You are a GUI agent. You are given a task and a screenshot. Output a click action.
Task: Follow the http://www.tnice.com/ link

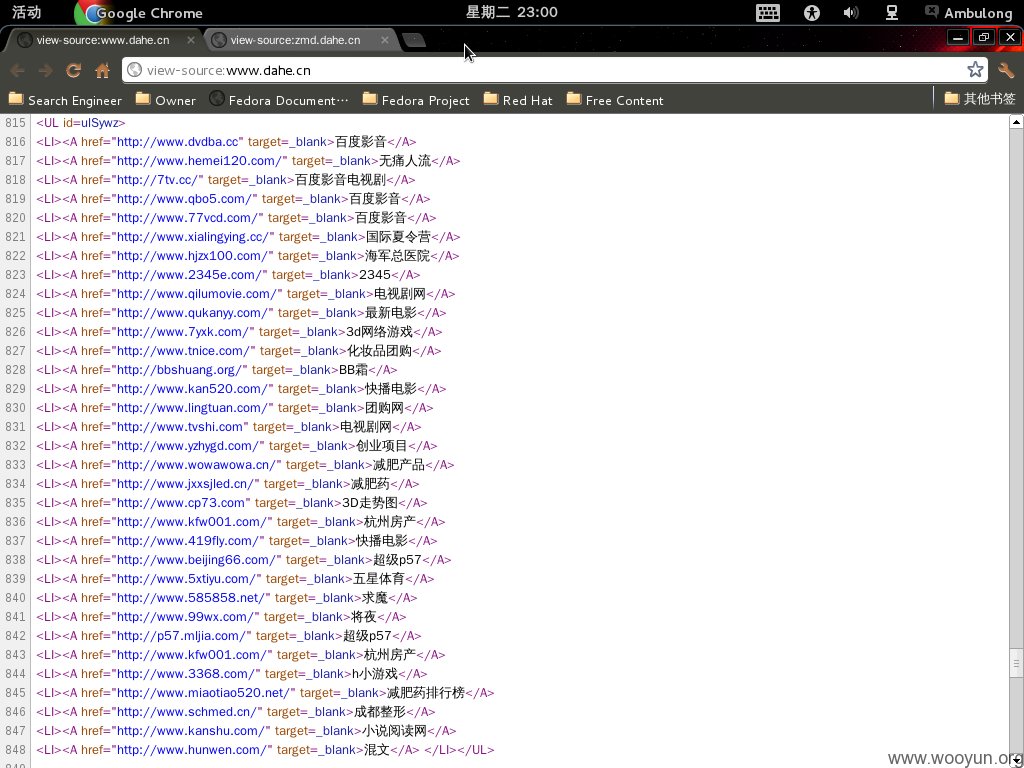[184, 350]
